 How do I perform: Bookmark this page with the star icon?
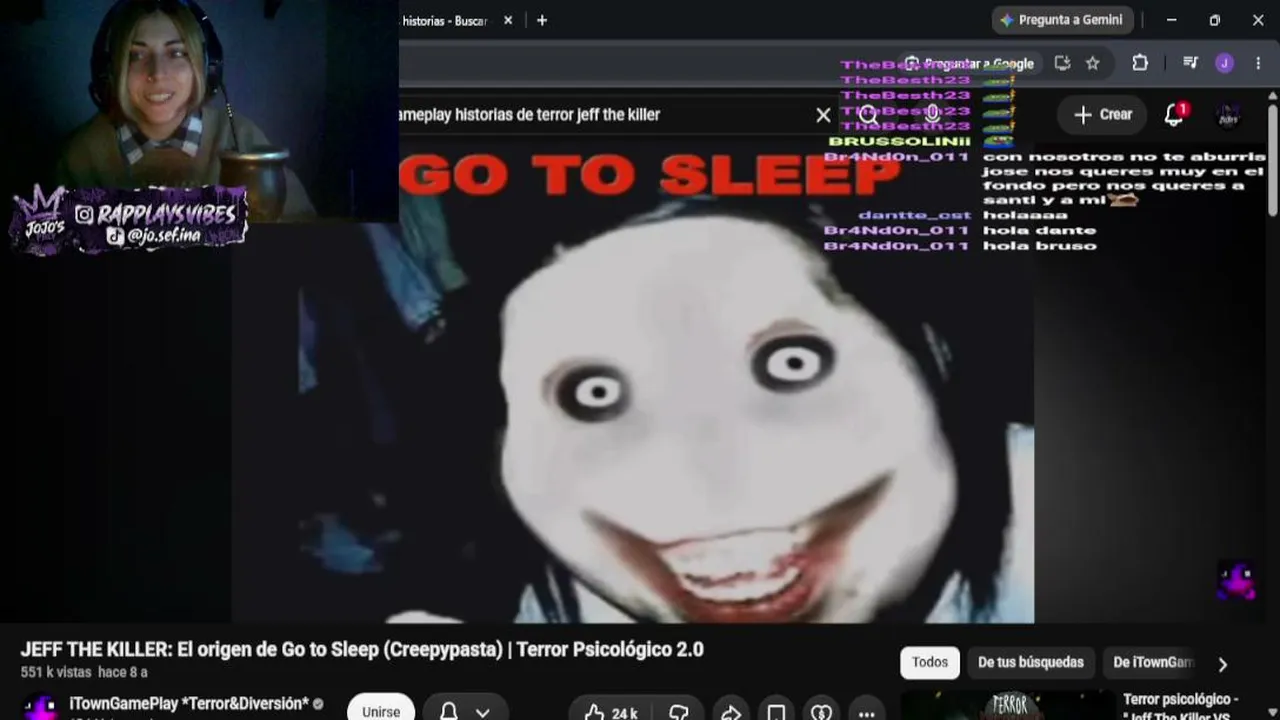[x=1093, y=63]
